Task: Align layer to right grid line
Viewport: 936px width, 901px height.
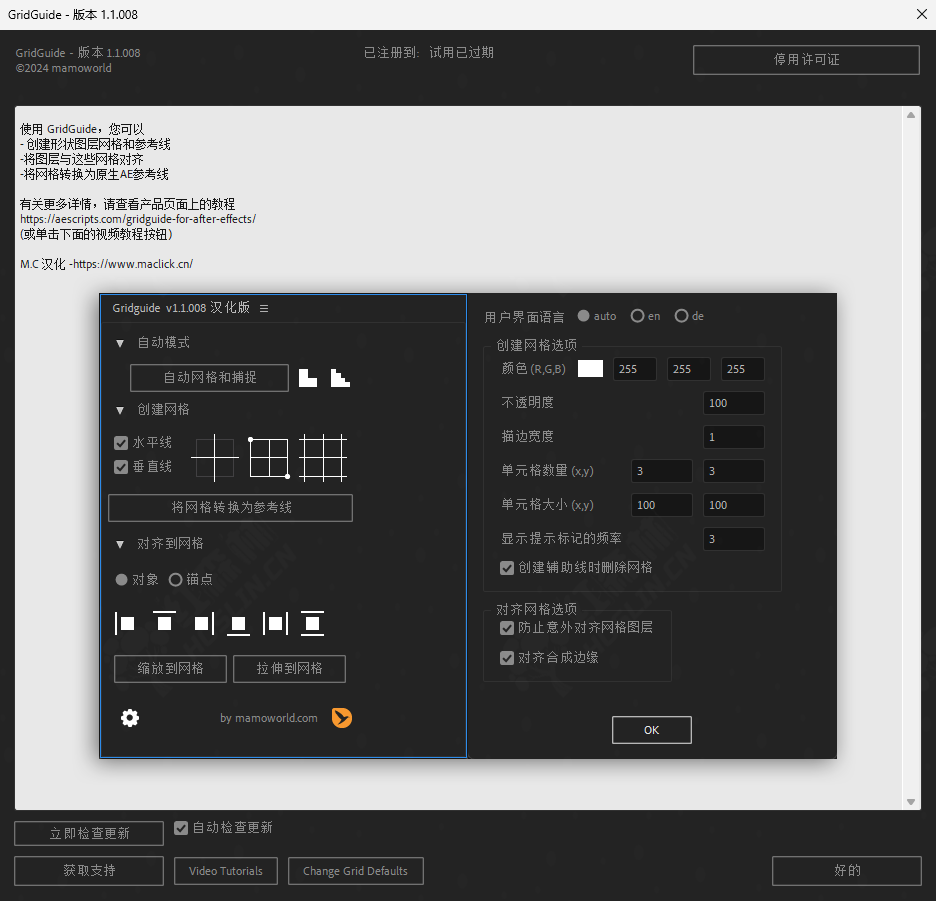Action: pos(204,623)
